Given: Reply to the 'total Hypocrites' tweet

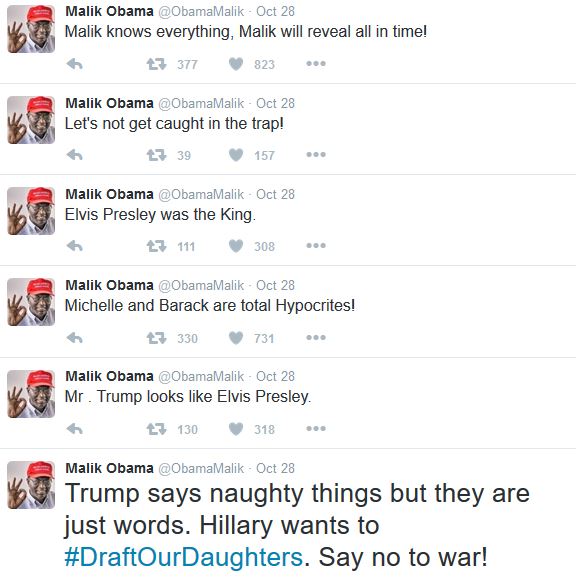Looking at the screenshot, I should [74, 338].
